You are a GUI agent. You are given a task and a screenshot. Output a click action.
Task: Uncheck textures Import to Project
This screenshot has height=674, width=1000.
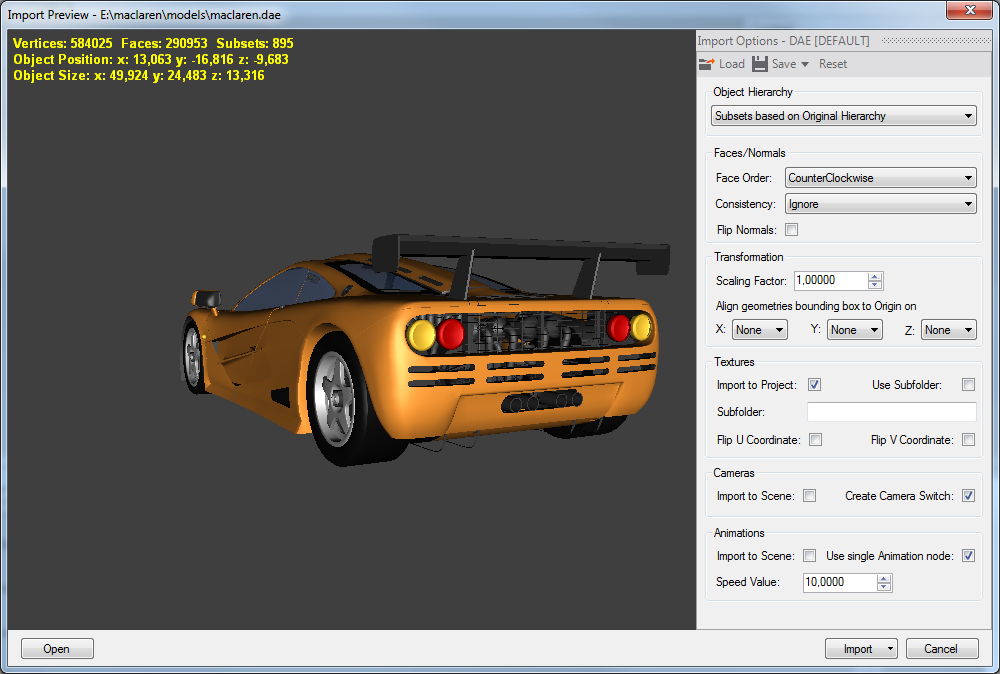click(x=815, y=385)
